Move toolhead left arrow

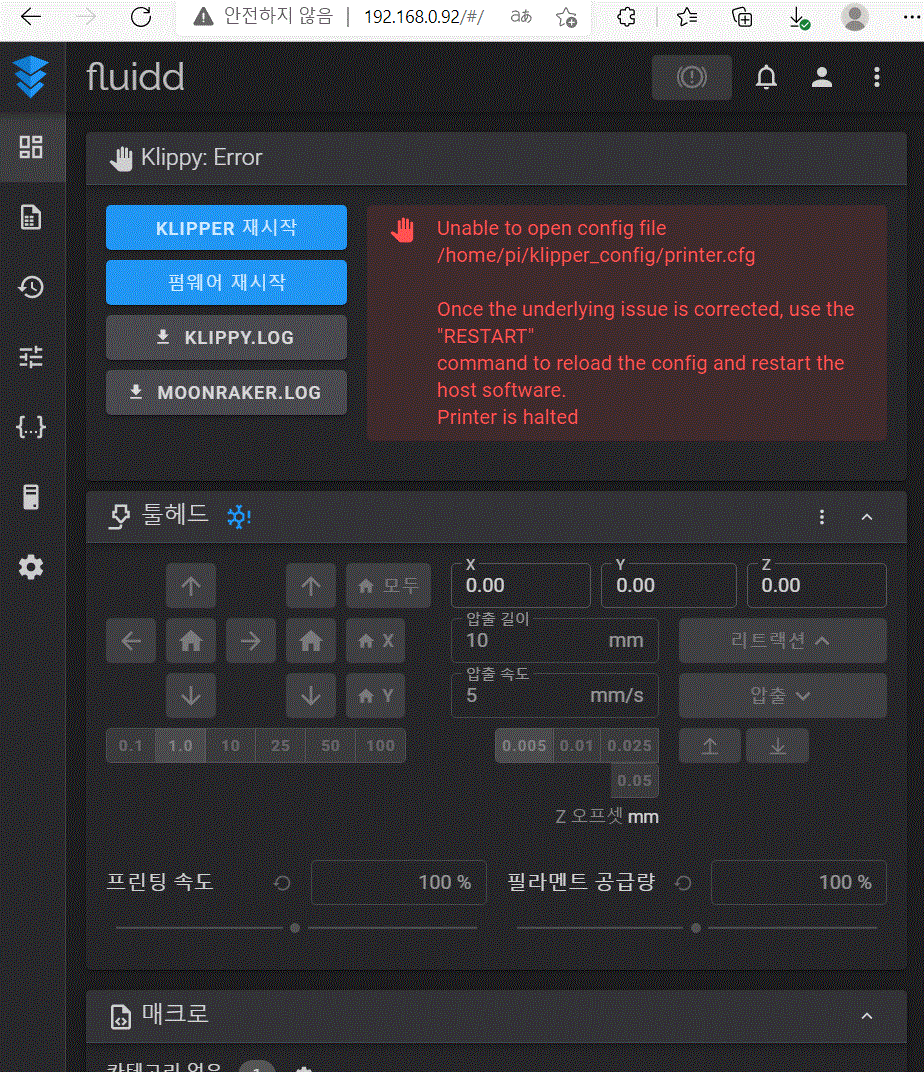pyautogui.click(x=131, y=641)
